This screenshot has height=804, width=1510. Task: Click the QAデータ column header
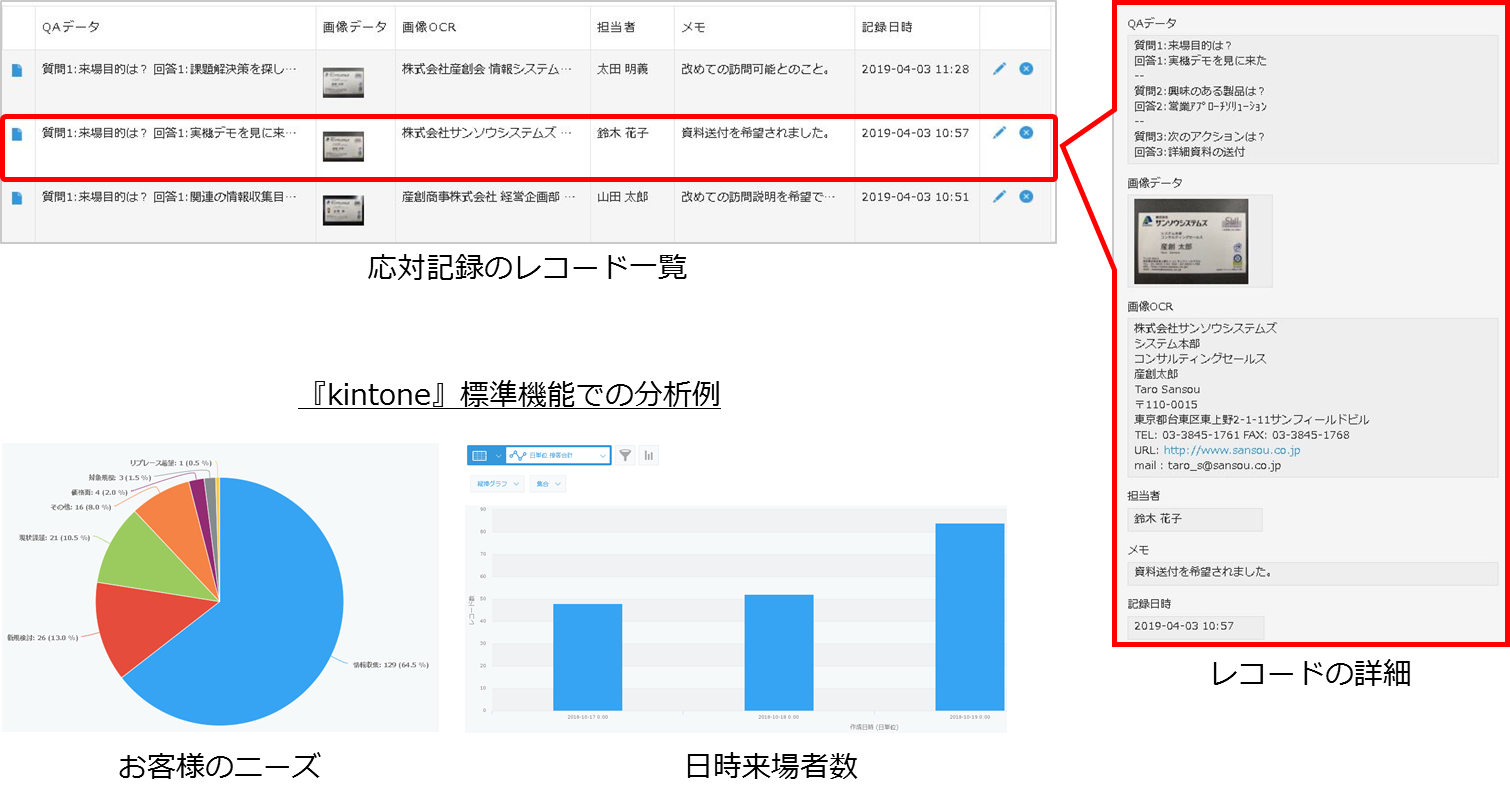[71, 27]
